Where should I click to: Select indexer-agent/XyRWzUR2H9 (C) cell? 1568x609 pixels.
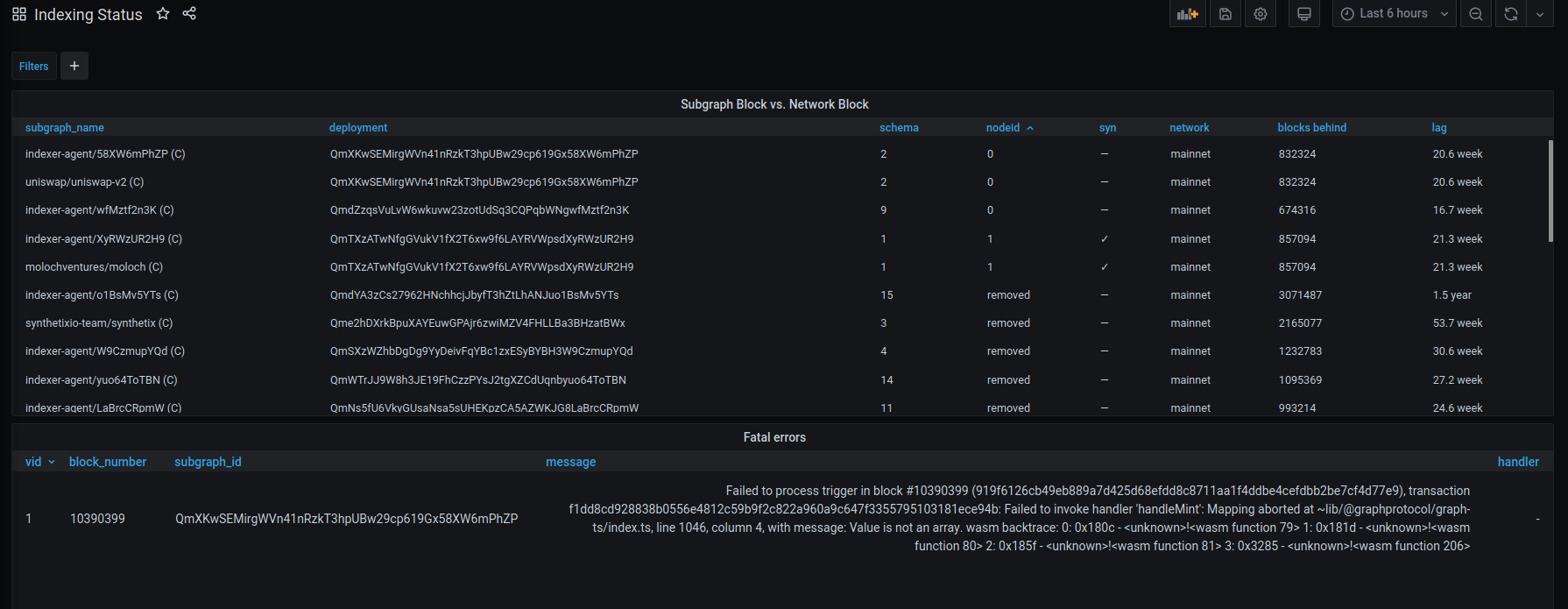103,239
